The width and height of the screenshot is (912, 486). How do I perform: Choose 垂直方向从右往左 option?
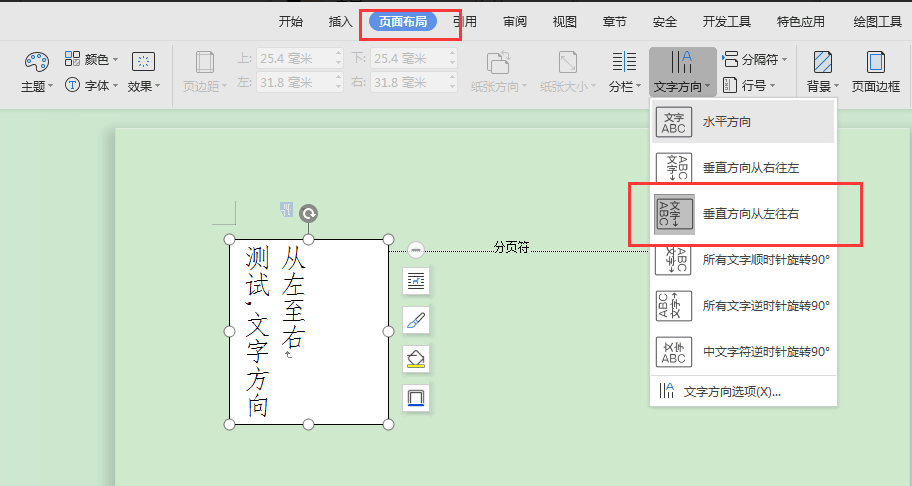tap(743, 168)
